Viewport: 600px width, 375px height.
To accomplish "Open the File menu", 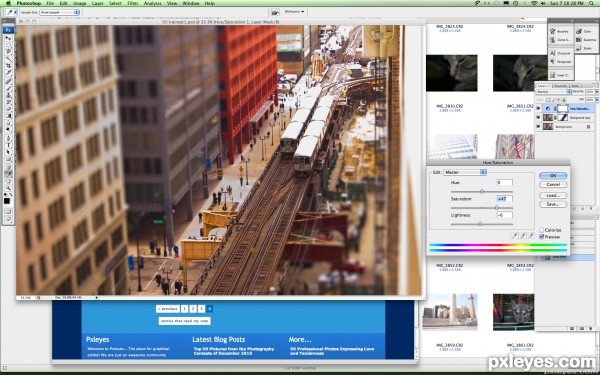I will (x=50, y=3).
